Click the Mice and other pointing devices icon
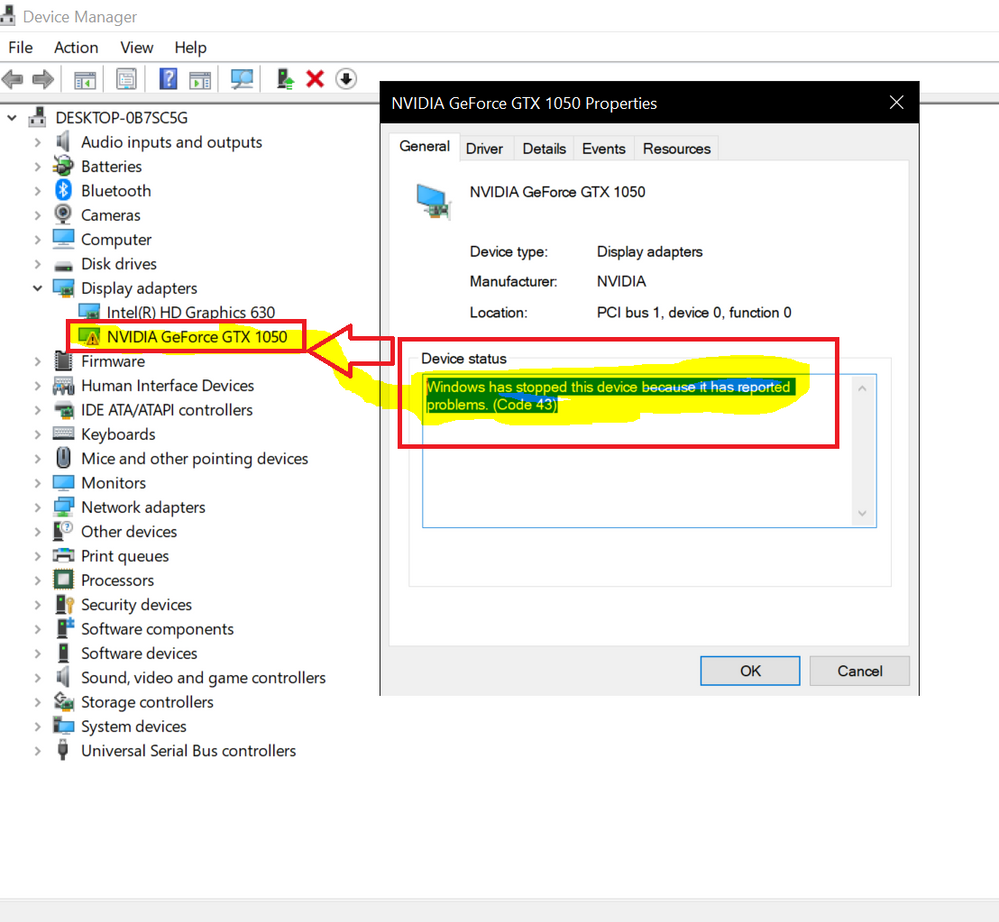 click(x=63, y=457)
